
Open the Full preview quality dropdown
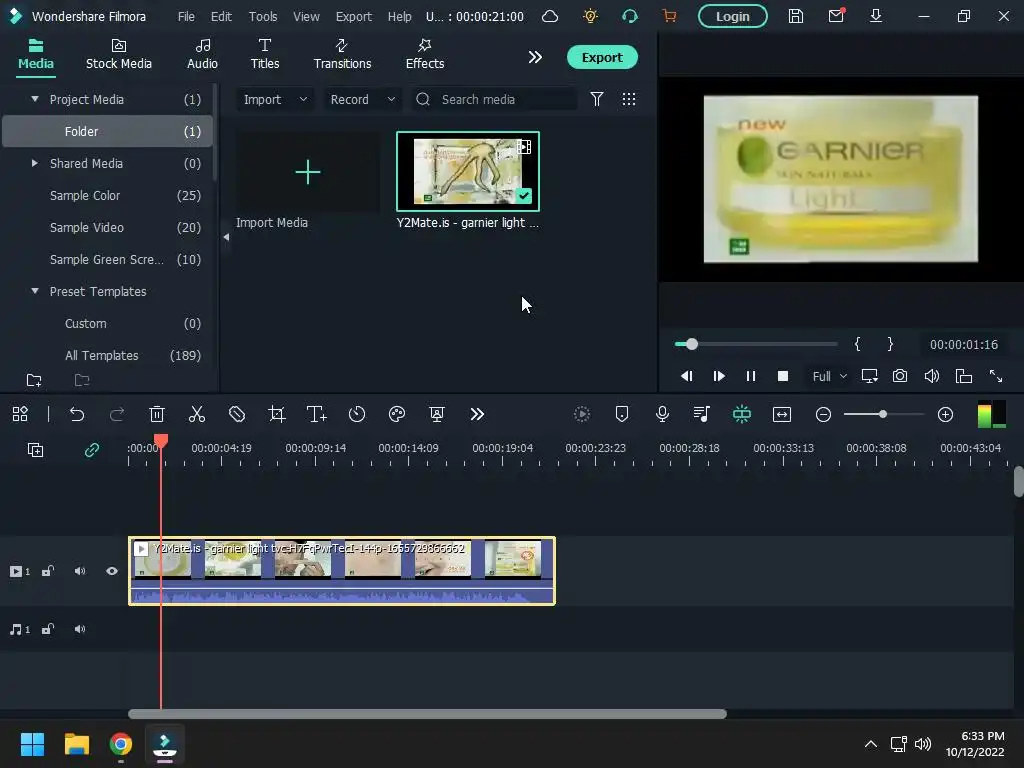click(829, 376)
